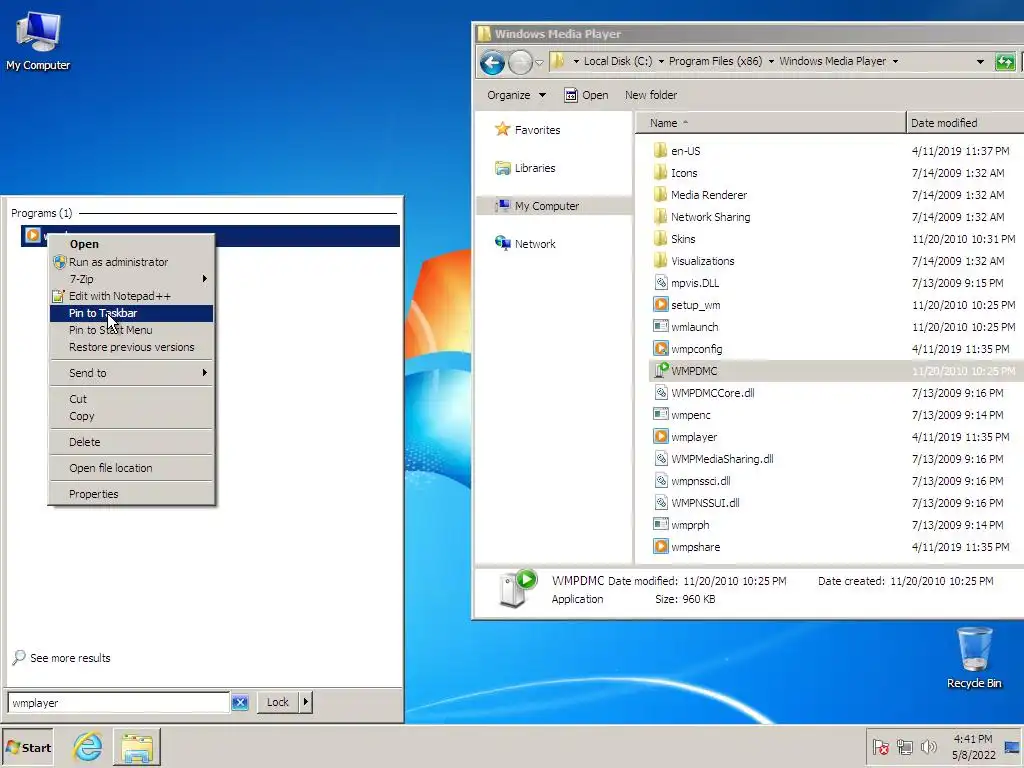Select the WMPDMC application icon in the list

pos(660,371)
